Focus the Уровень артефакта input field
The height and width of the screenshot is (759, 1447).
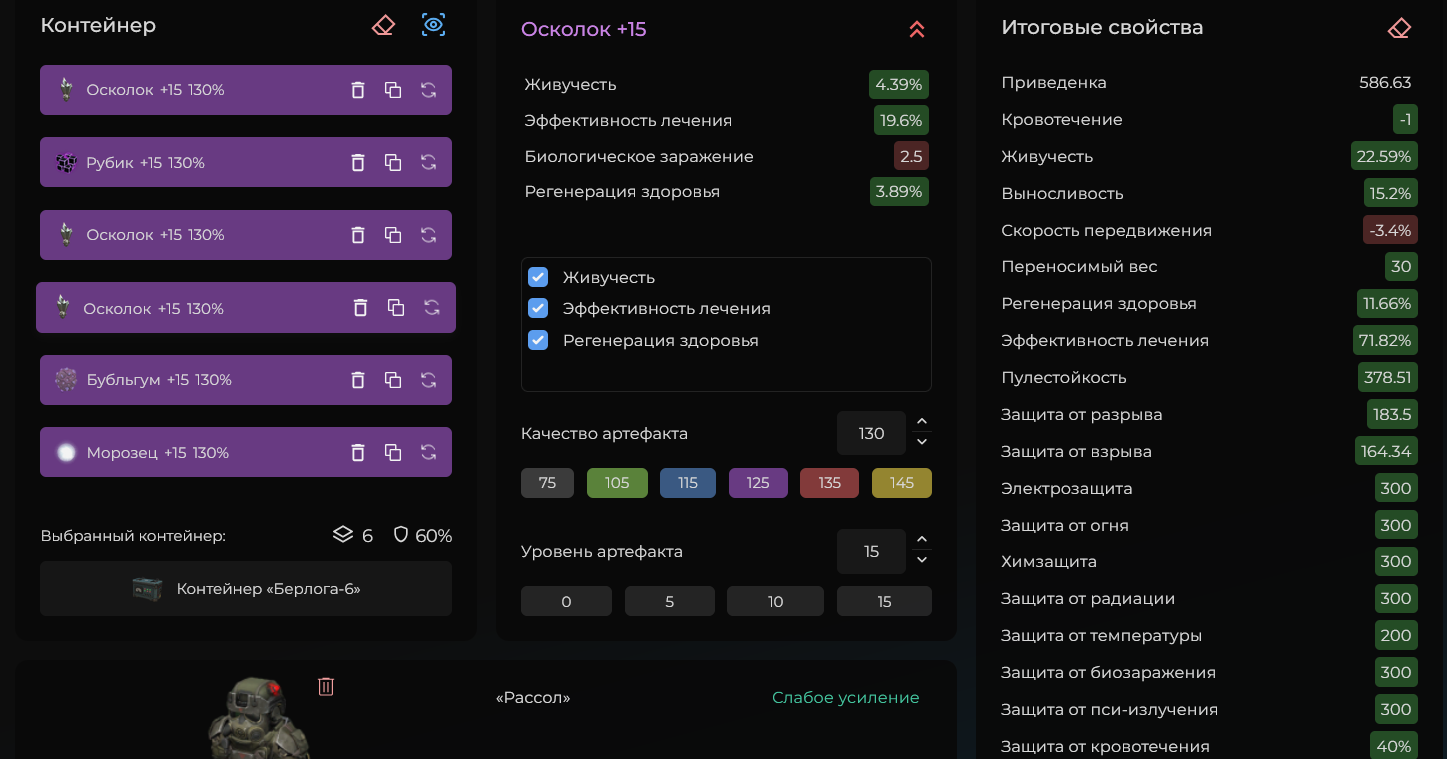tap(871, 551)
